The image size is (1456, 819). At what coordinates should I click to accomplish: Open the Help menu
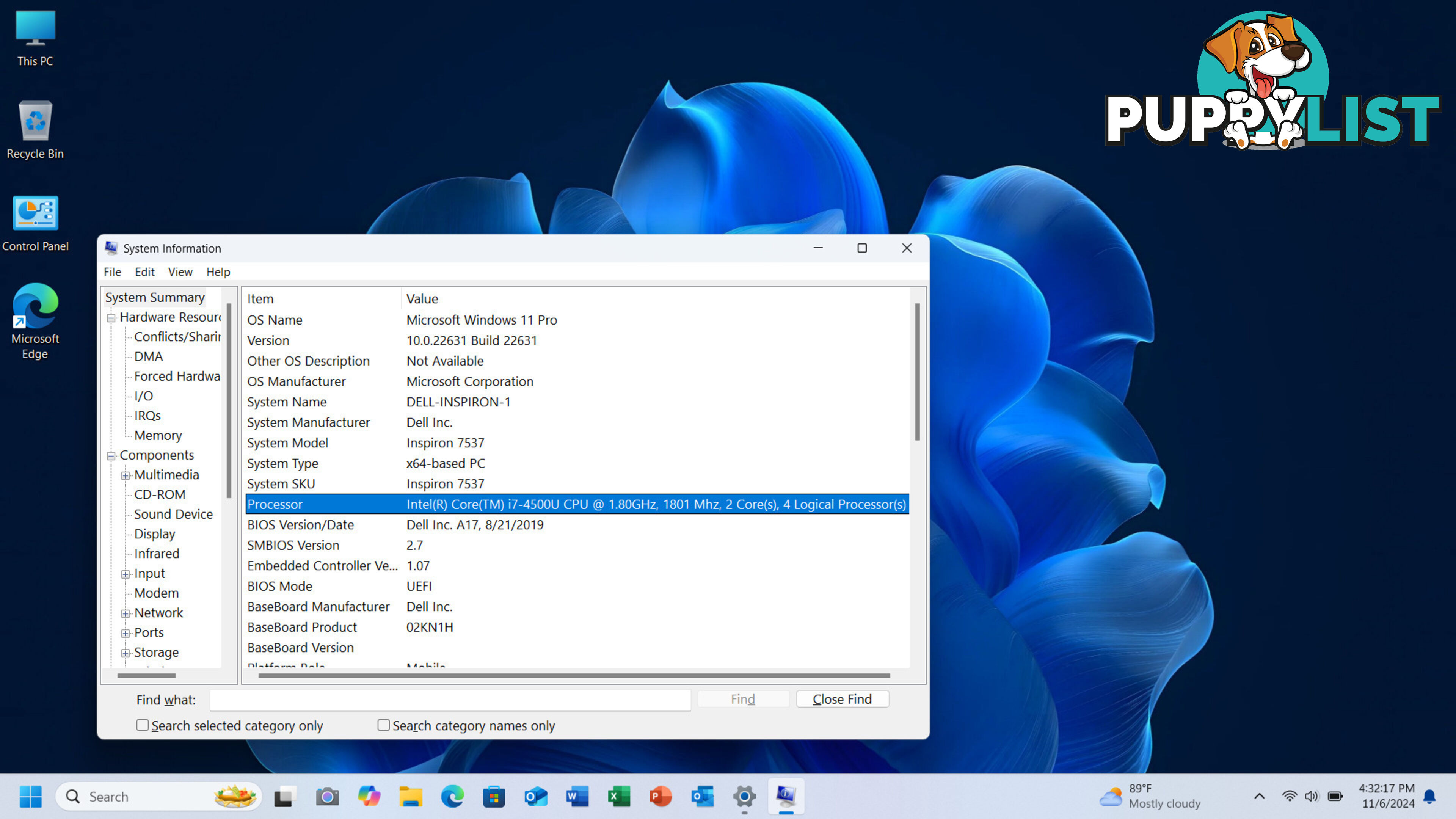(x=218, y=272)
